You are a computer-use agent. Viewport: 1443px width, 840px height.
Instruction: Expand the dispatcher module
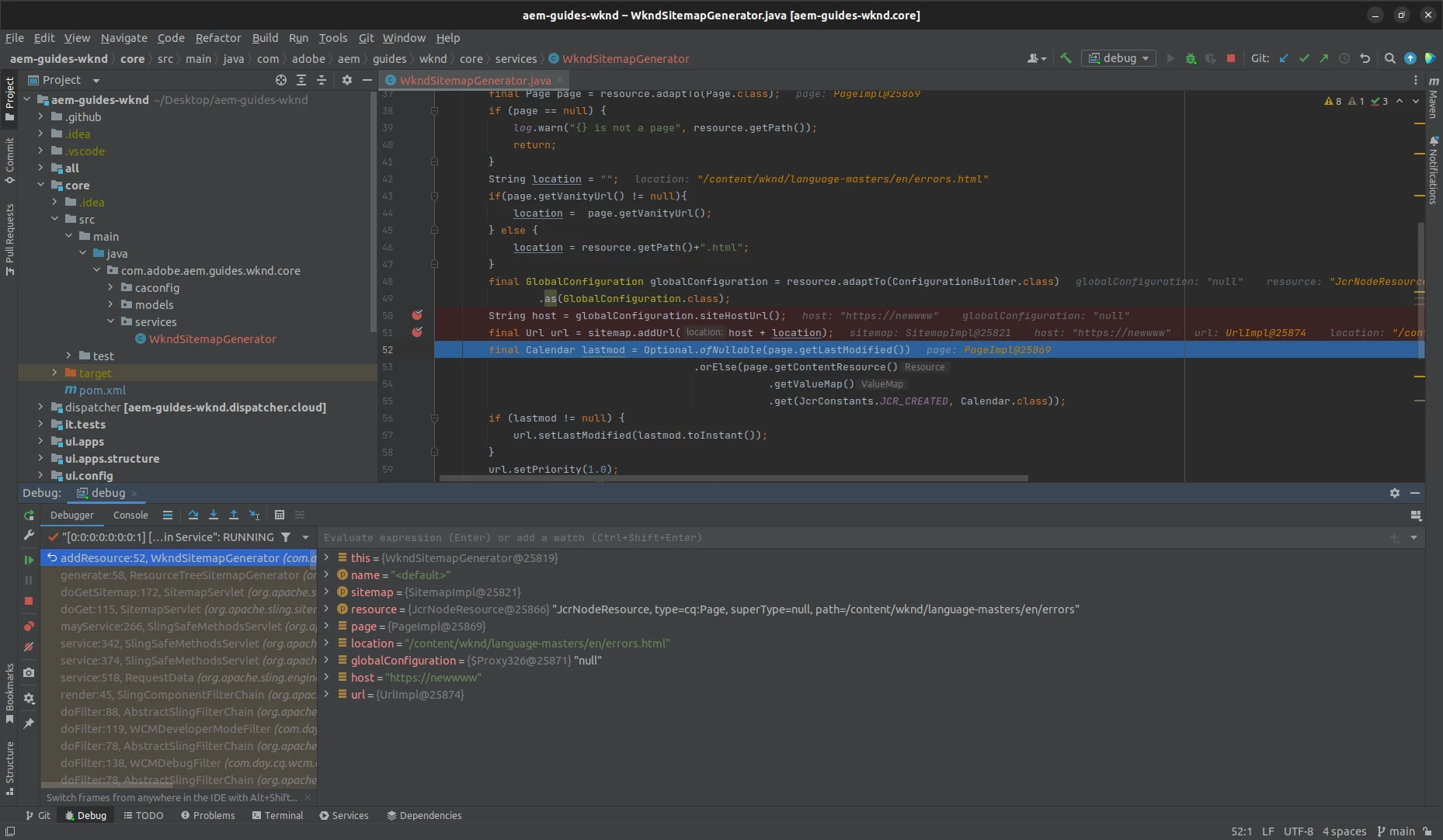[x=40, y=407]
